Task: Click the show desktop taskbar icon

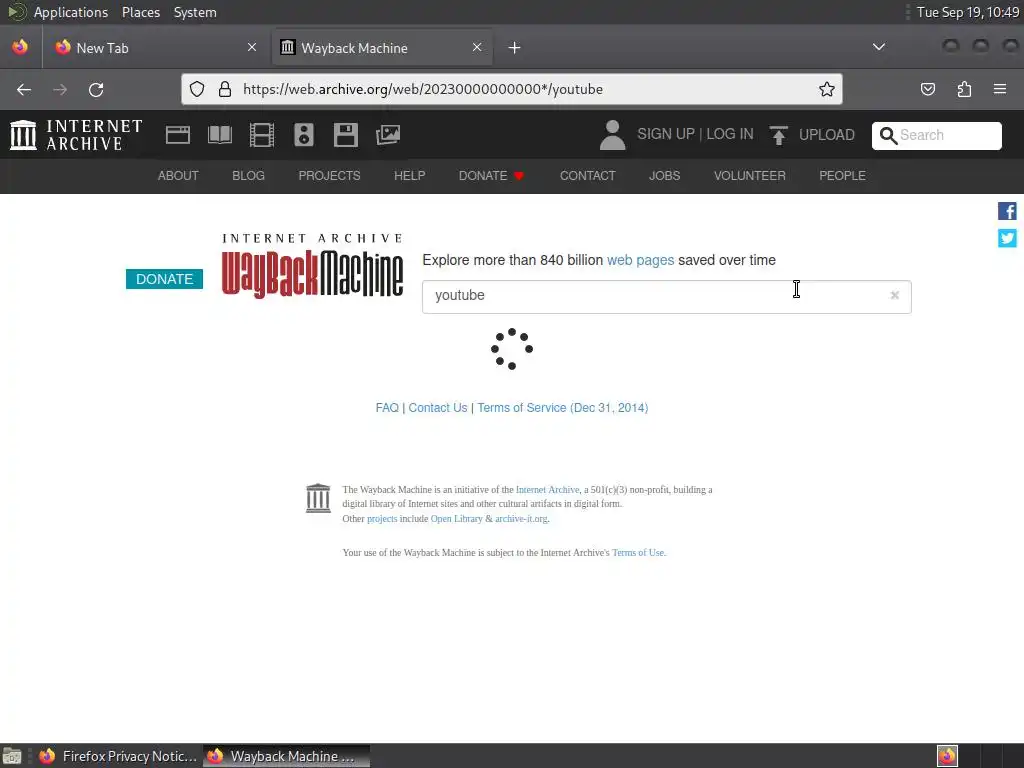Action: (12, 756)
